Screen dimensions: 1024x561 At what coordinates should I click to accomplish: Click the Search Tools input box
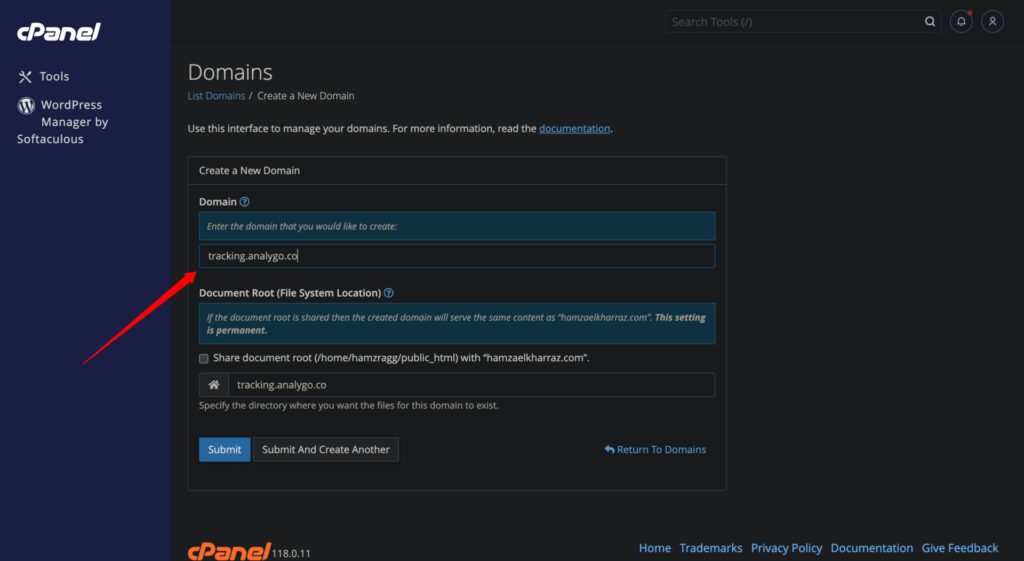(x=795, y=21)
